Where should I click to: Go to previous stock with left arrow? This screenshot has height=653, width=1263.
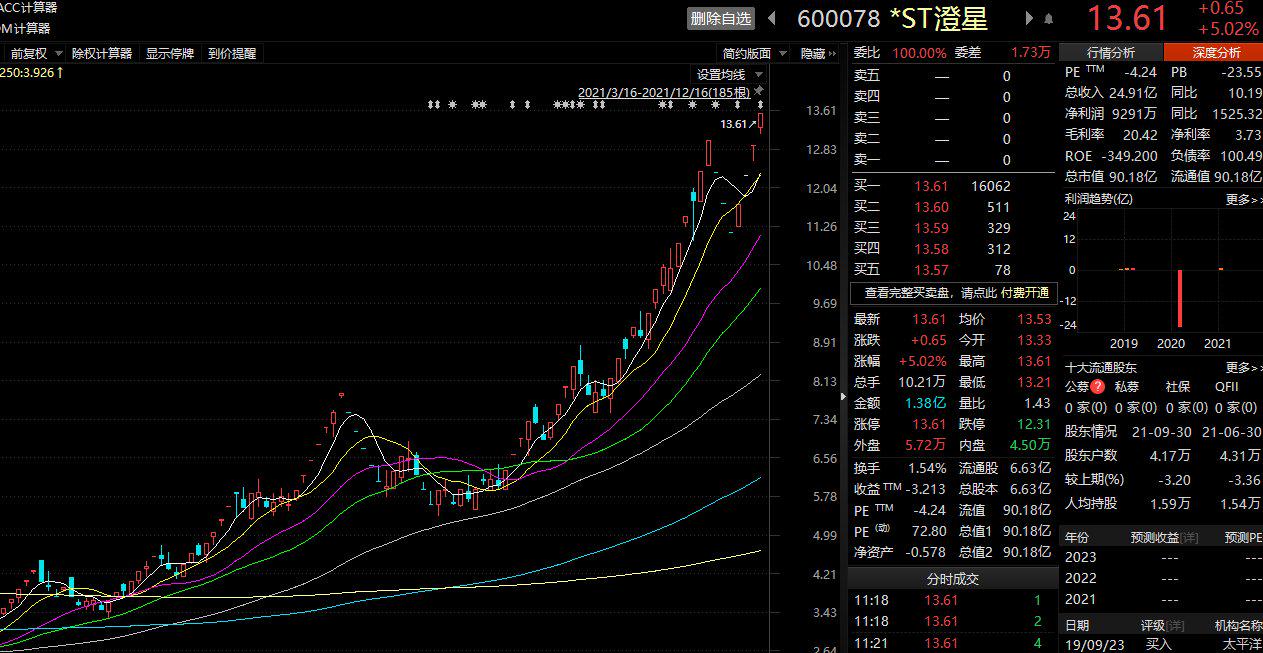coord(771,18)
